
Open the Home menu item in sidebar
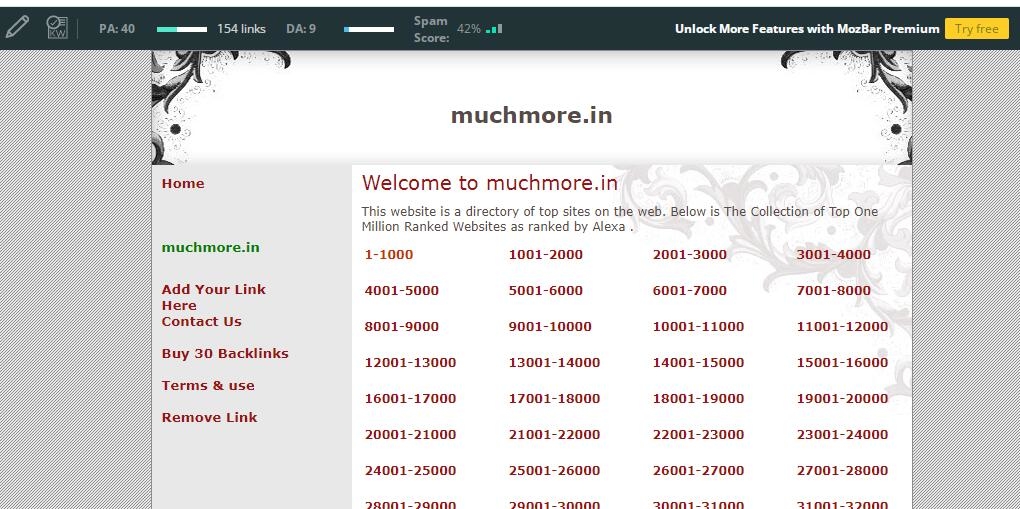click(x=183, y=184)
